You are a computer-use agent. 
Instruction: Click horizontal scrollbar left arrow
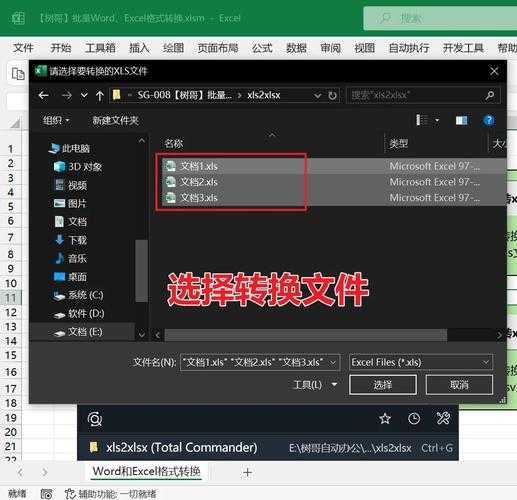pos(158,335)
